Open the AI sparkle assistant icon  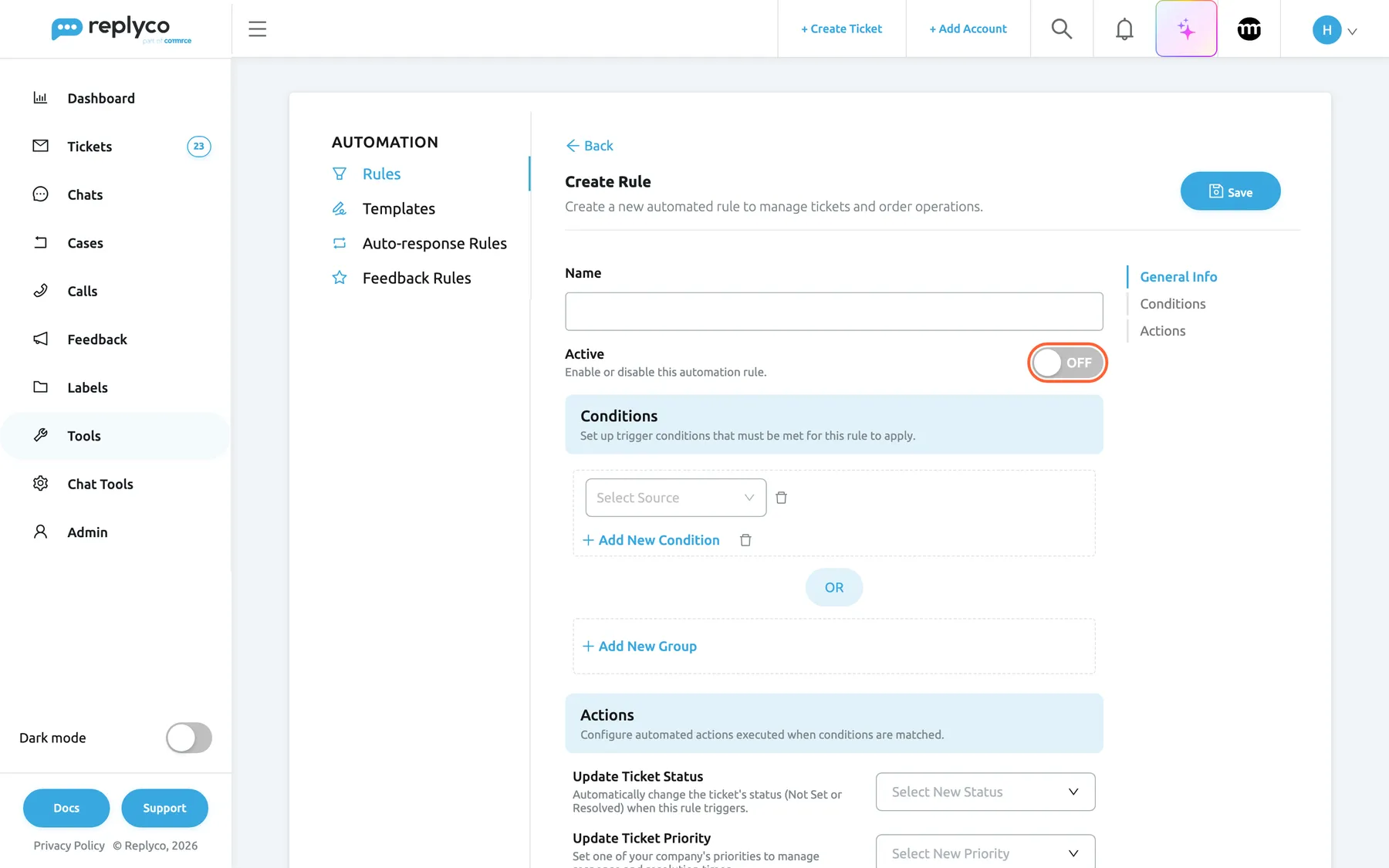coord(1186,29)
